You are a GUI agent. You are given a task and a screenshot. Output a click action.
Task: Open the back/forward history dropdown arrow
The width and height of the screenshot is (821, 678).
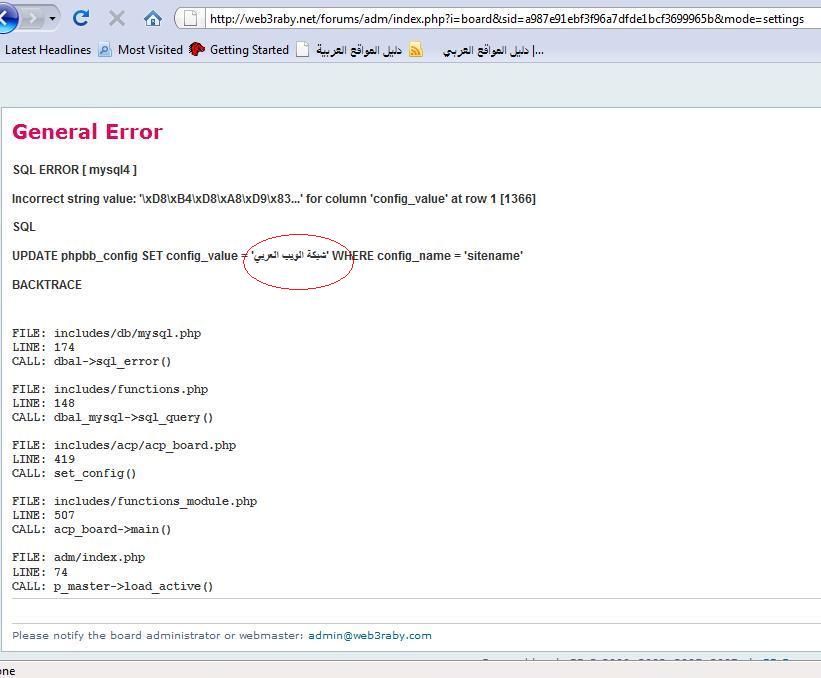(53, 18)
